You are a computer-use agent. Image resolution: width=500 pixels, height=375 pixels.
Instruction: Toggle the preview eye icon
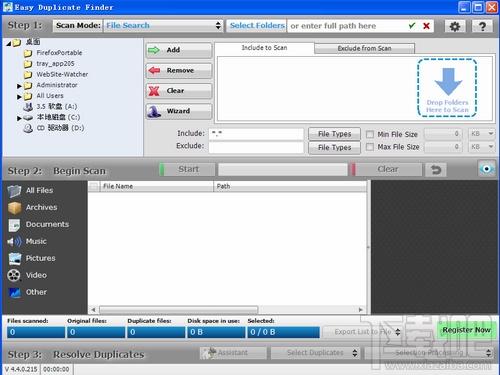pos(487,169)
